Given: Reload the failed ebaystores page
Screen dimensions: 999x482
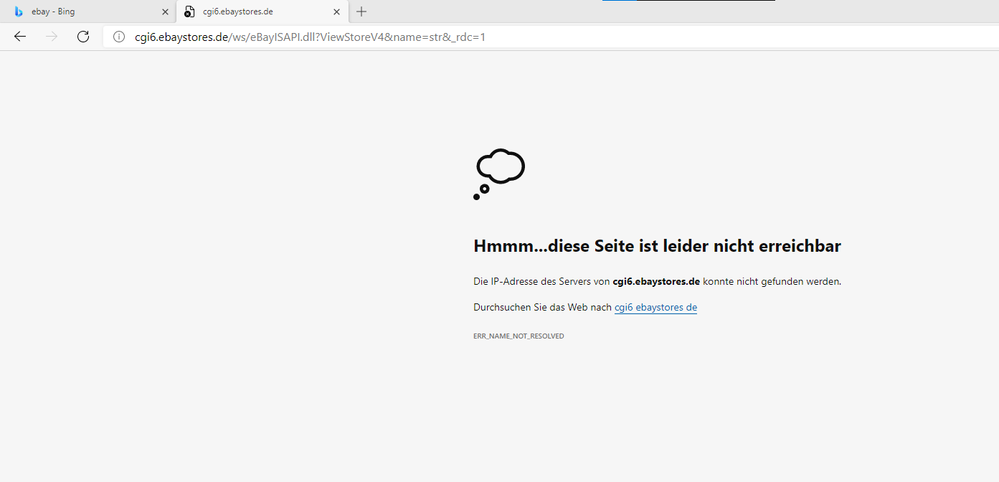Looking at the screenshot, I should (x=83, y=37).
